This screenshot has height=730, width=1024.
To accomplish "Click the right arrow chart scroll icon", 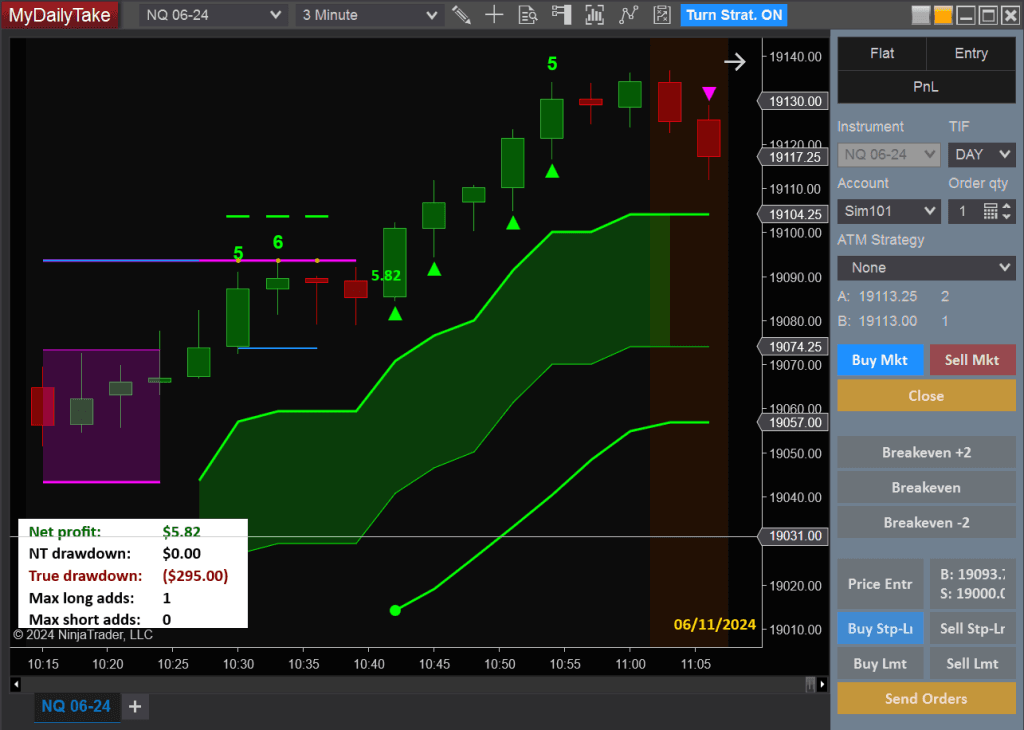I will [735, 61].
